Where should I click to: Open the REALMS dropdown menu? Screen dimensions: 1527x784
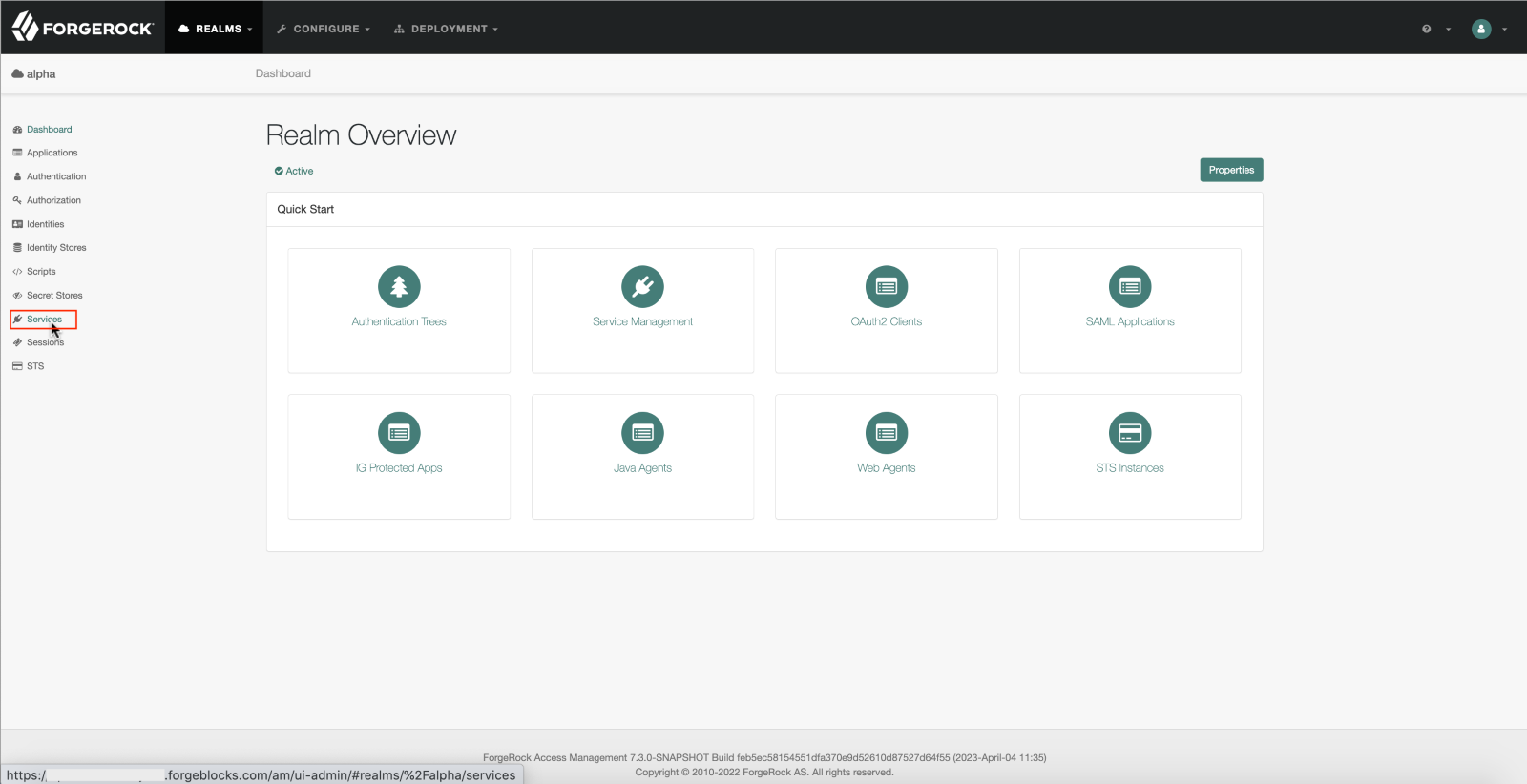215,29
